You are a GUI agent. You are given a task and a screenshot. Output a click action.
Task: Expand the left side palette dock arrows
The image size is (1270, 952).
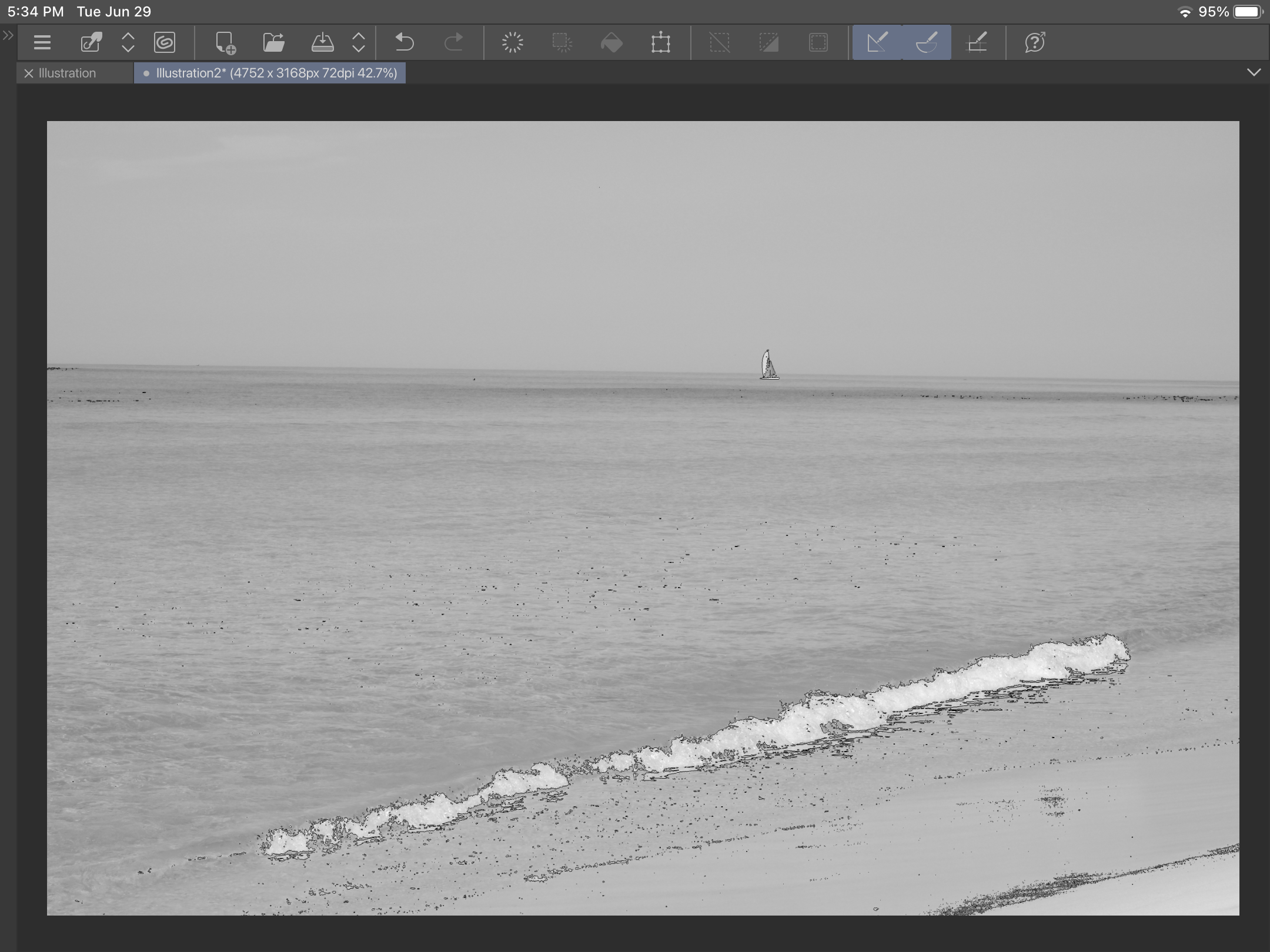click(8, 36)
